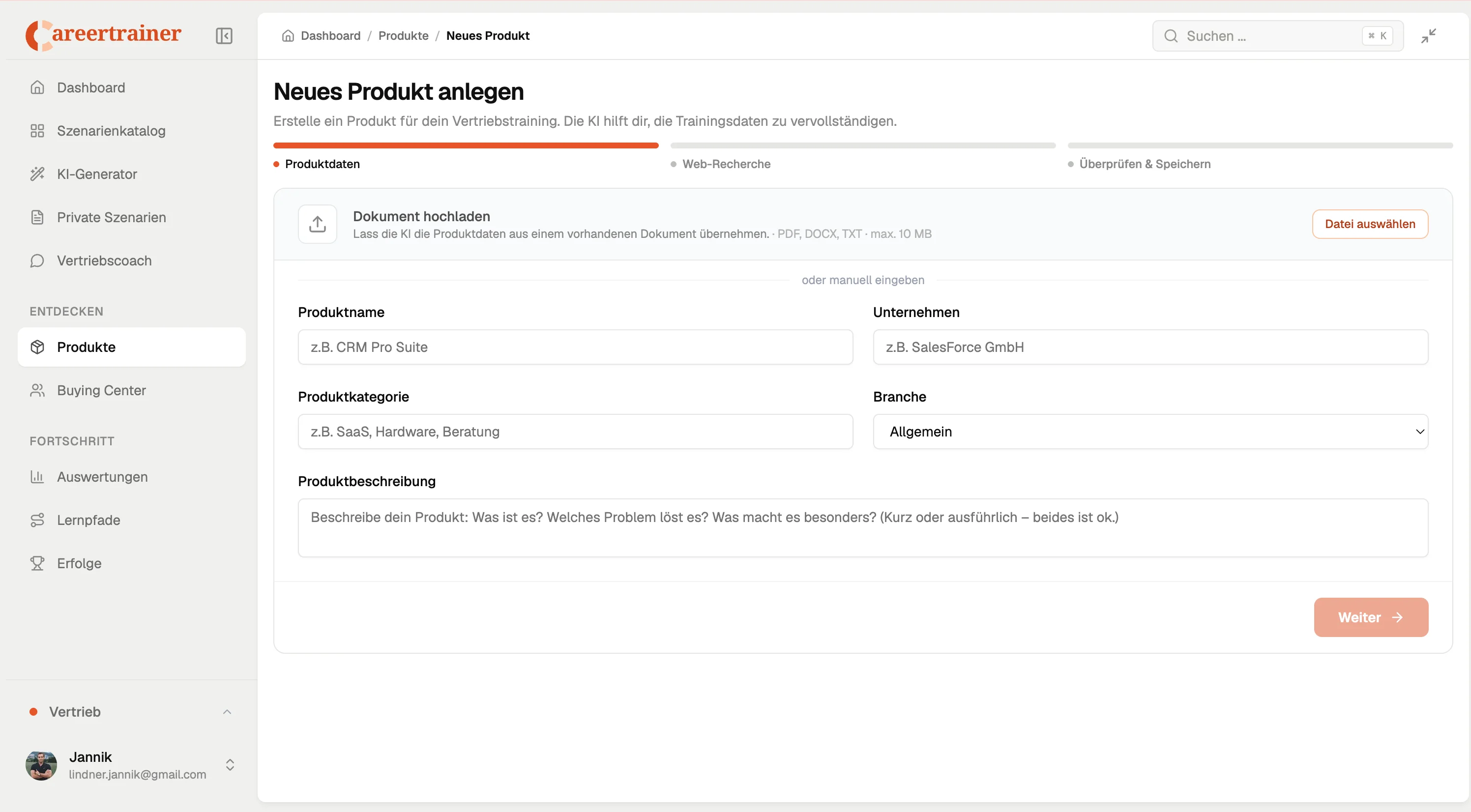Click the Buying Center people icon

point(37,391)
